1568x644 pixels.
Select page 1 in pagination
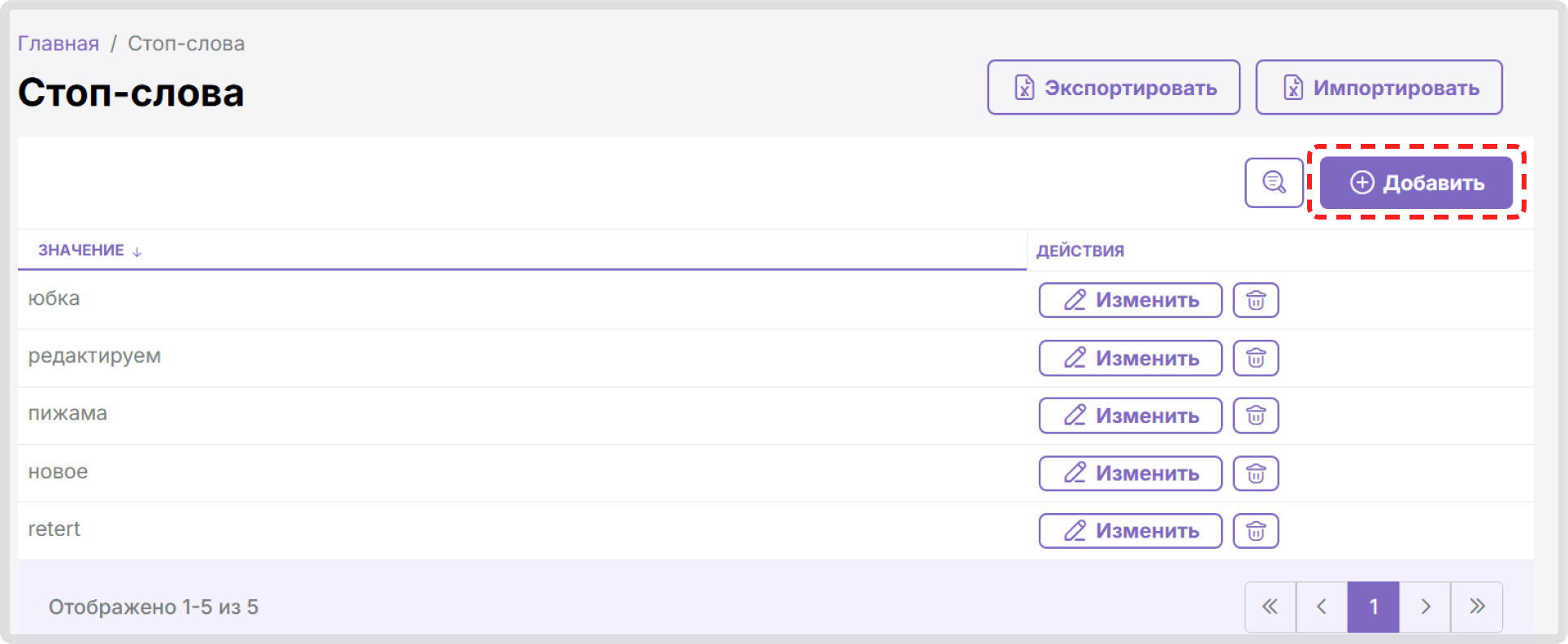1374,607
